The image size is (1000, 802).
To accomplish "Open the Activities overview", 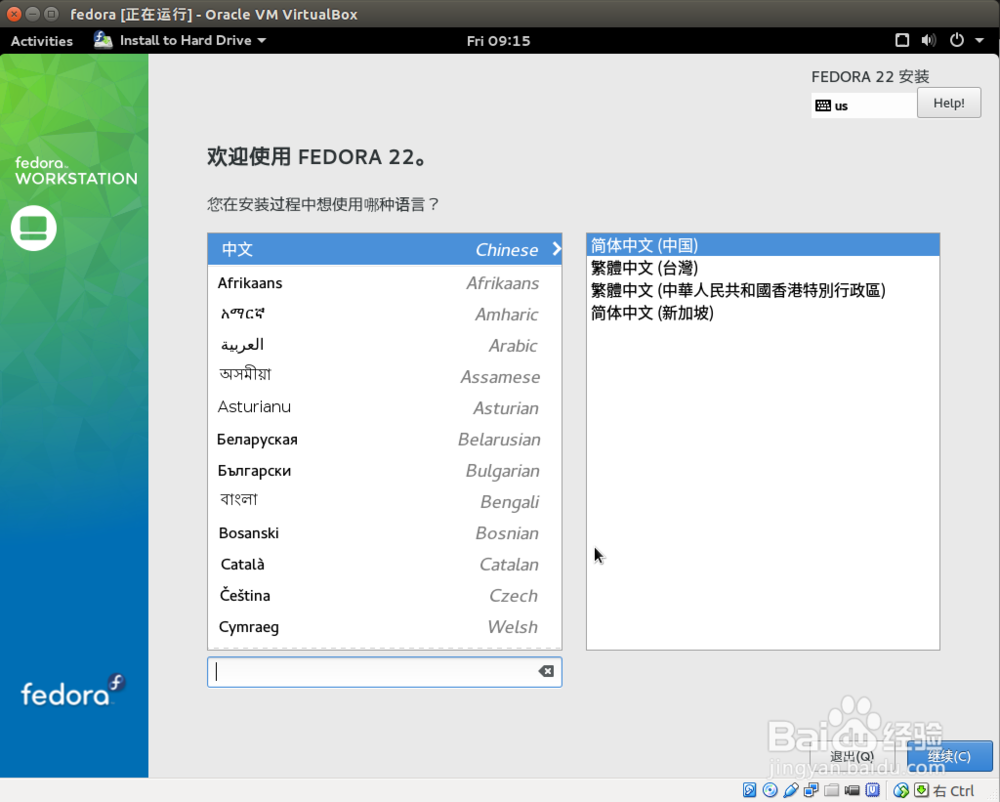I will [42, 41].
